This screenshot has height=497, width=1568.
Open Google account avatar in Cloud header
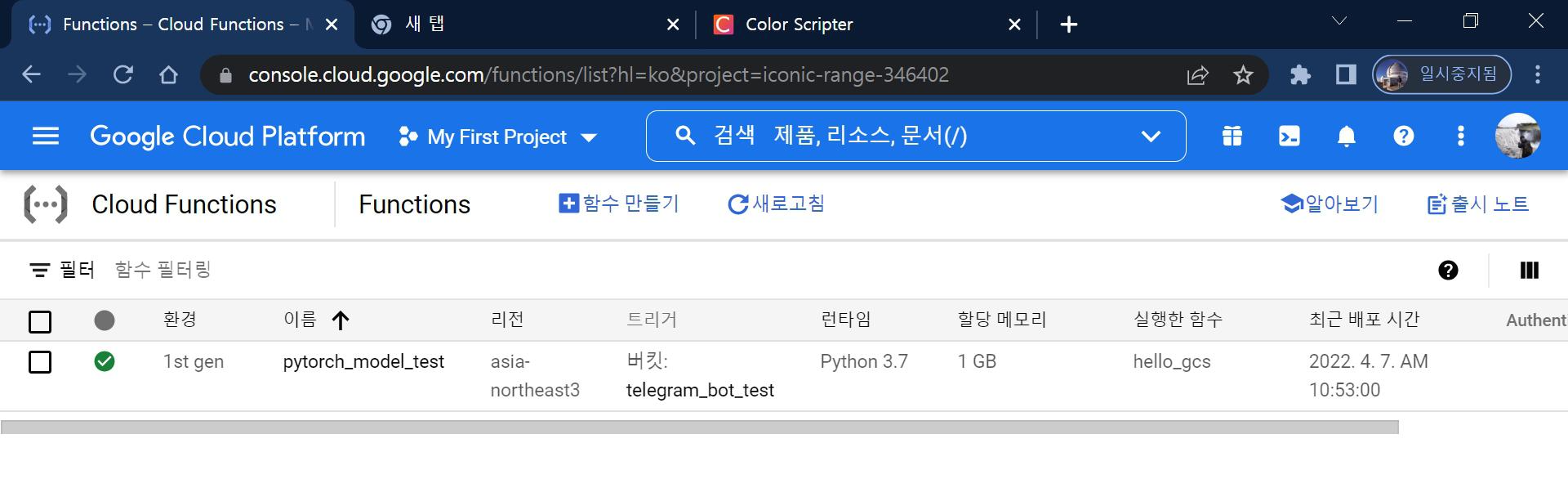1518,136
